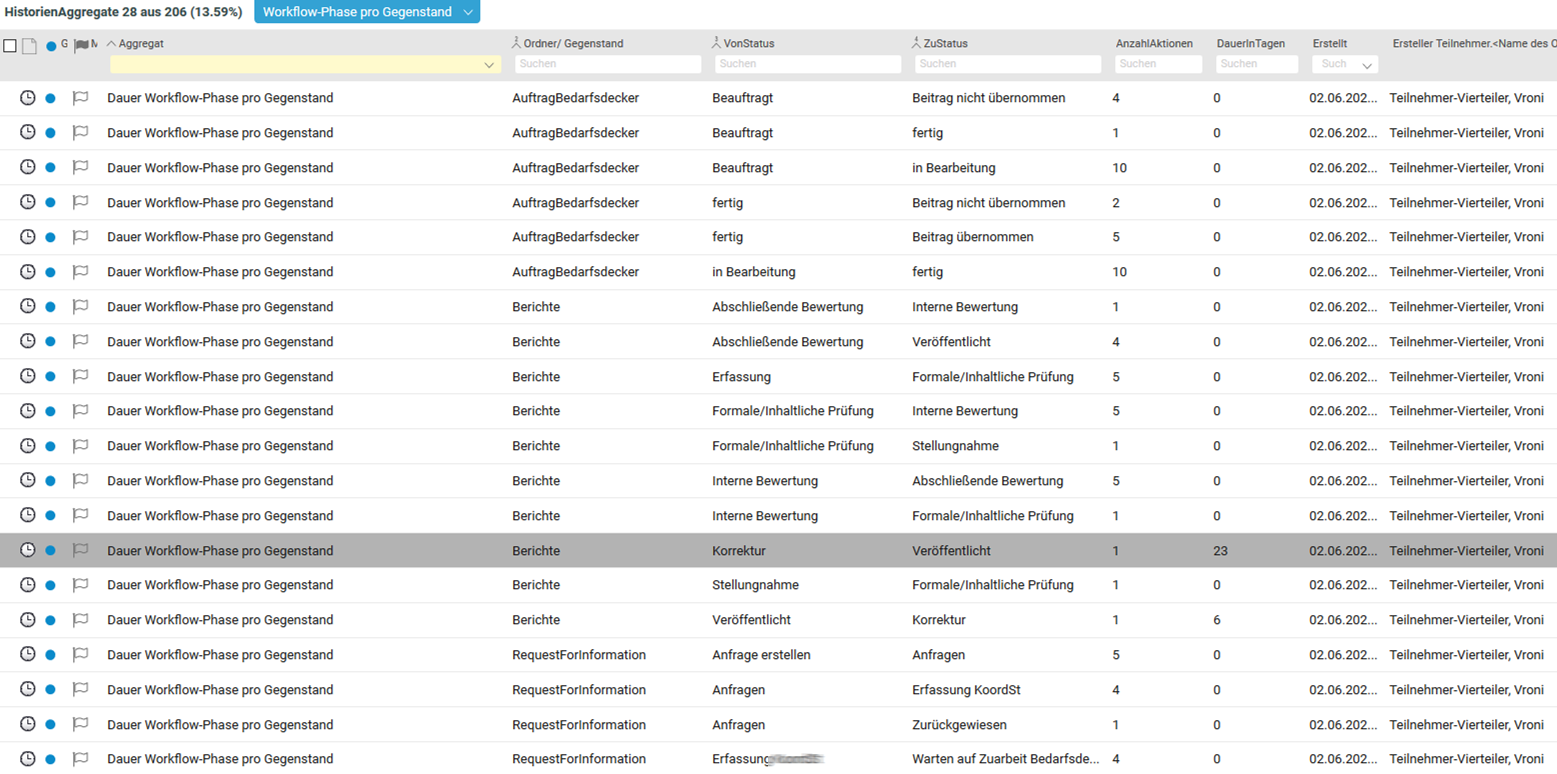Click the blue dot column header icon

click(x=51, y=45)
